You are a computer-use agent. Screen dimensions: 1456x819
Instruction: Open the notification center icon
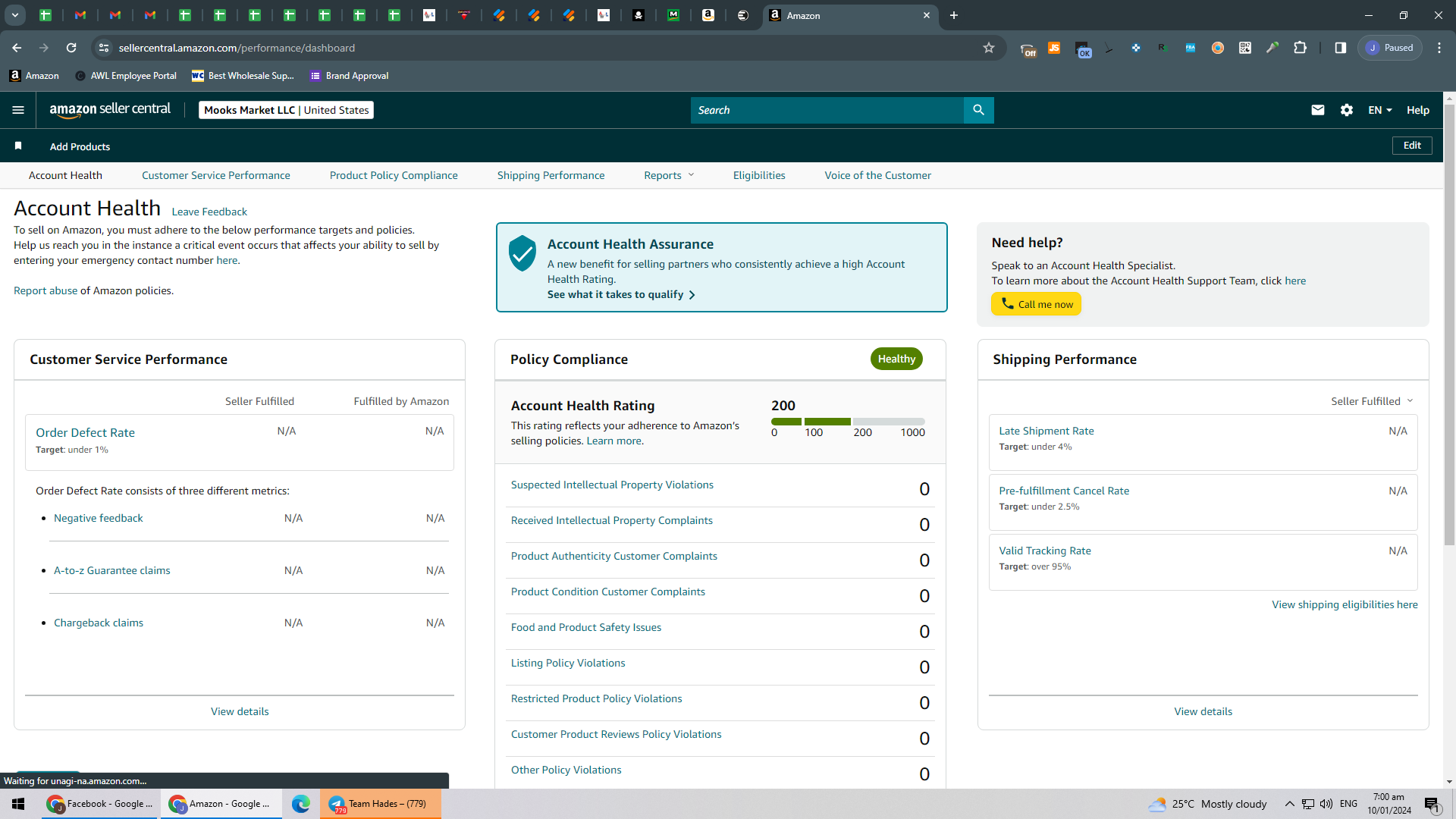[x=1432, y=804]
